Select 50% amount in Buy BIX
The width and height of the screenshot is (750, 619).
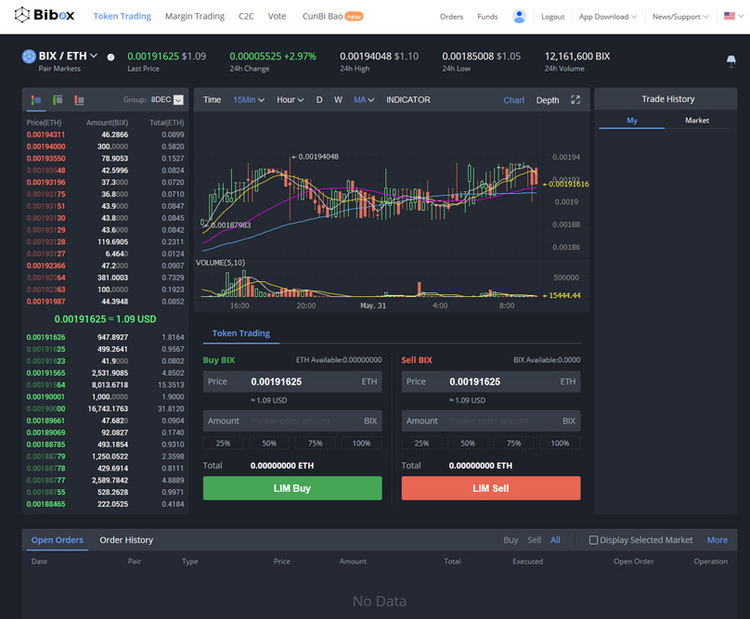click(269, 443)
